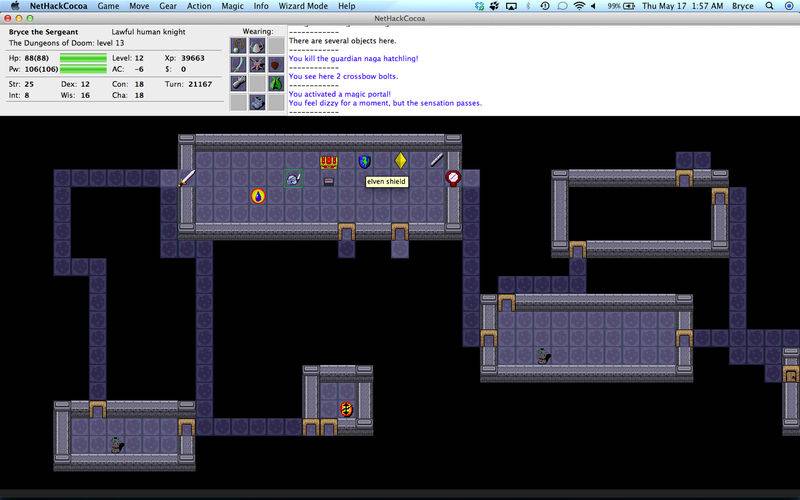
Task: Click the green Pw progress bar
Action: tap(83, 69)
